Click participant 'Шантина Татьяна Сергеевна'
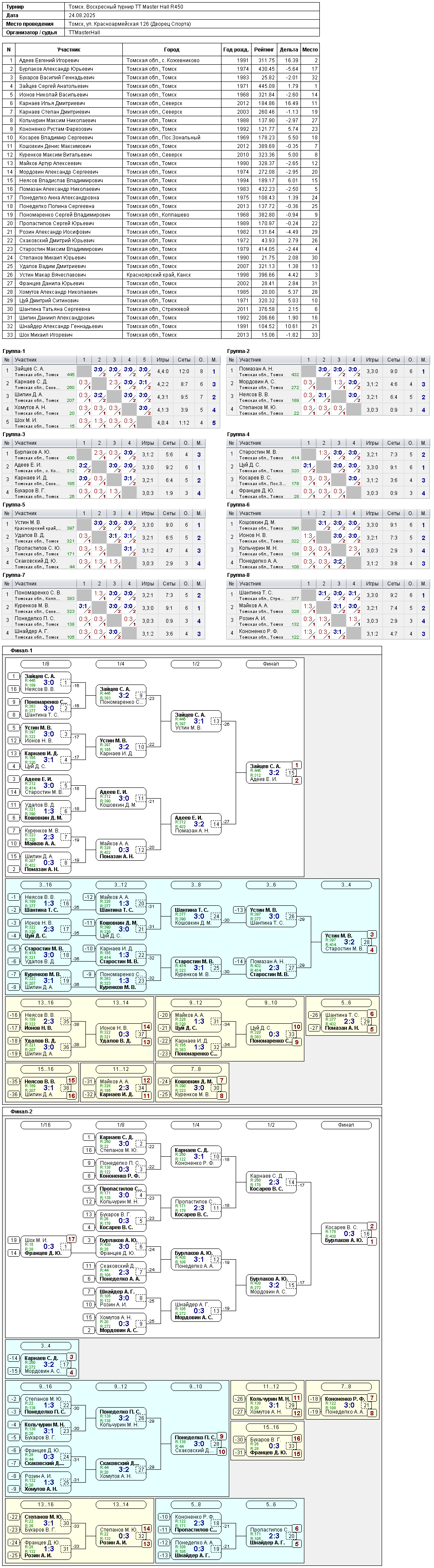This screenshot has width=434, height=1568. pyautogui.click(x=54, y=309)
